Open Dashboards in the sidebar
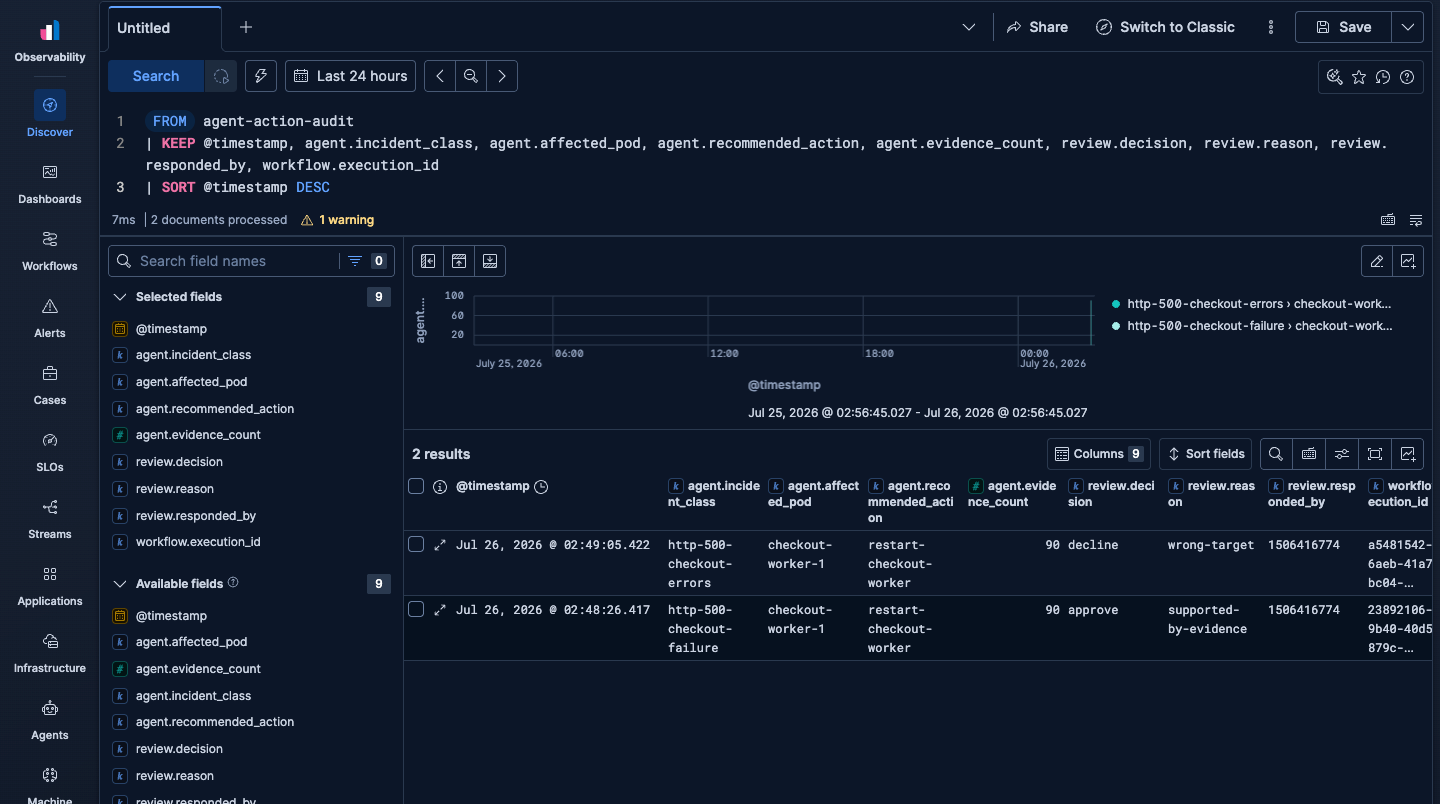 (x=50, y=182)
